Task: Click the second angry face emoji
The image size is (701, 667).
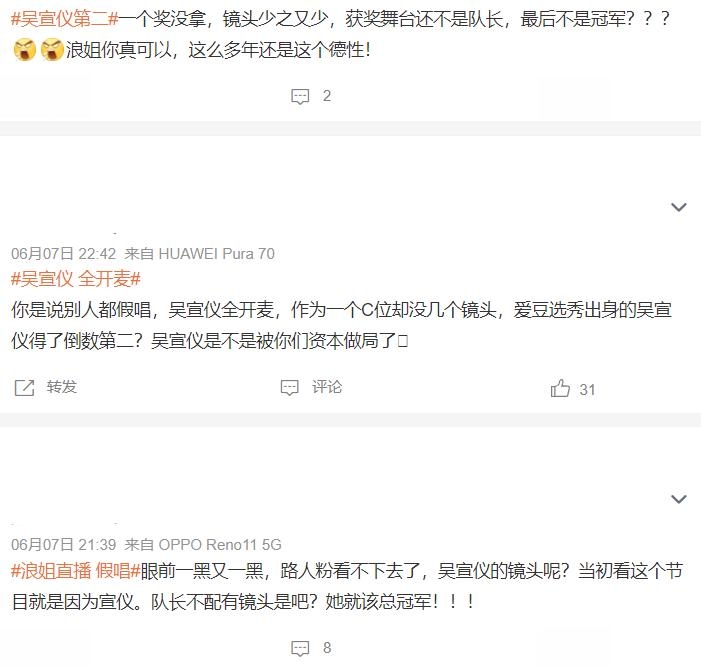Action: (x=52, y=50)
